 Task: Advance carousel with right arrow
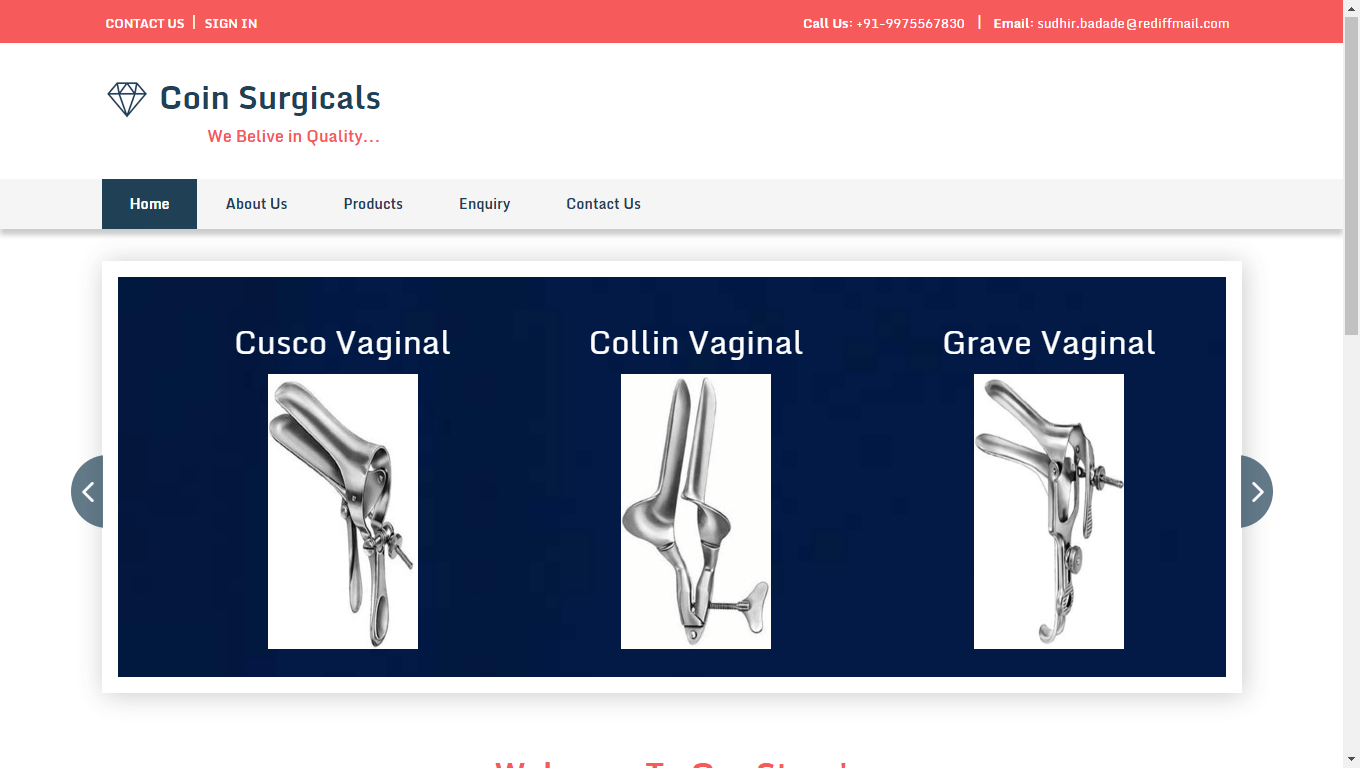(1257, 491)
